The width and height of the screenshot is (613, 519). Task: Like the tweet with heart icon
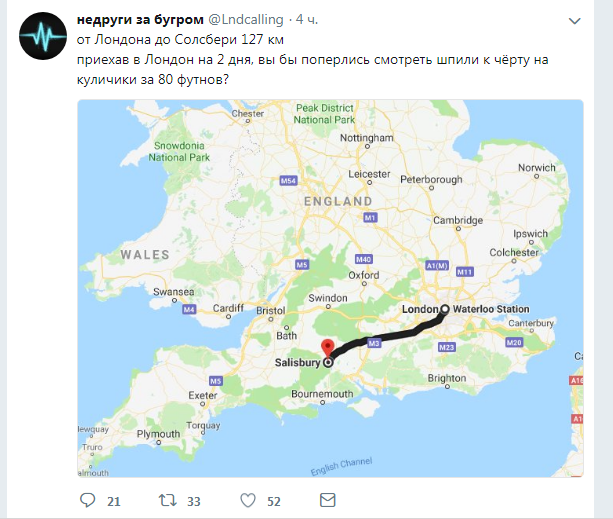pyautogui.click(x=248, y=500)
